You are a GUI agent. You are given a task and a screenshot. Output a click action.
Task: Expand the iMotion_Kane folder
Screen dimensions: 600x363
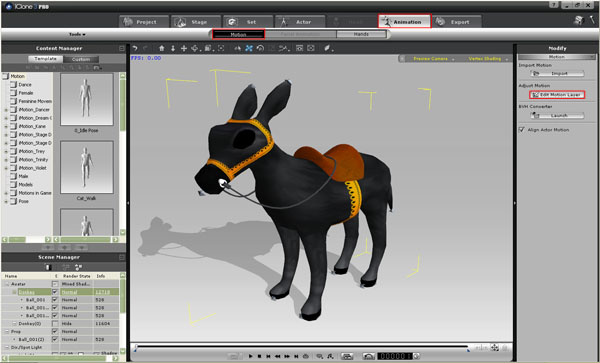(6, 127)
